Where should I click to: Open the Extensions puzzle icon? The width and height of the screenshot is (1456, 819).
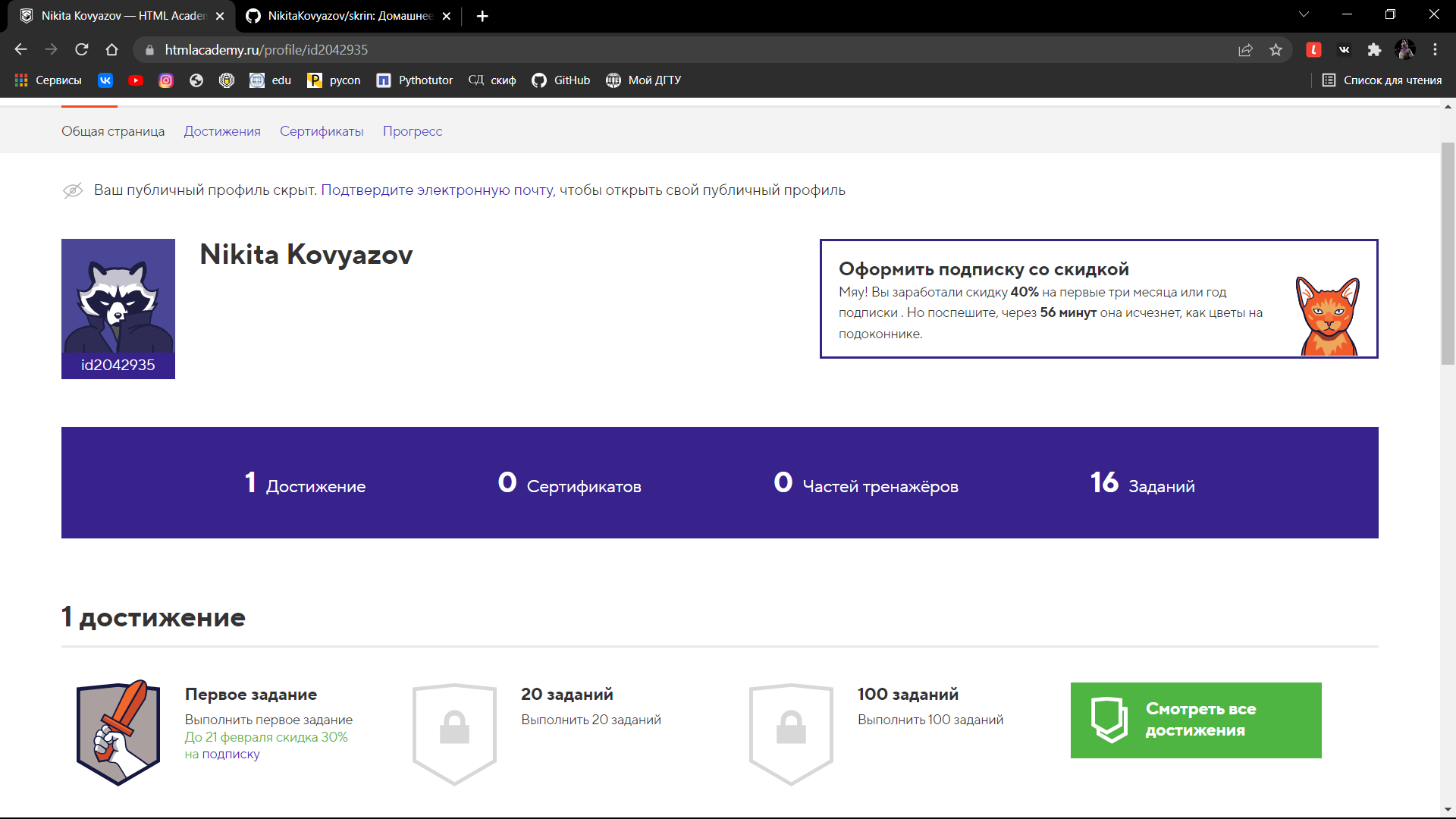(x=1374, y=49)
